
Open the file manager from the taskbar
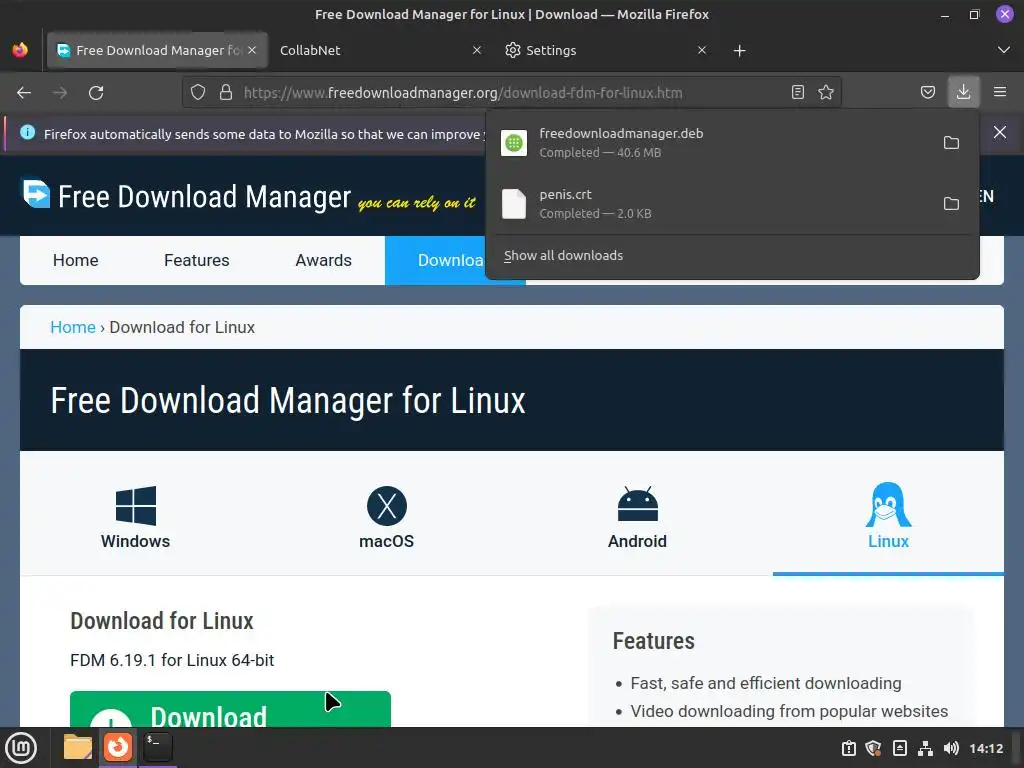[78, 747]
